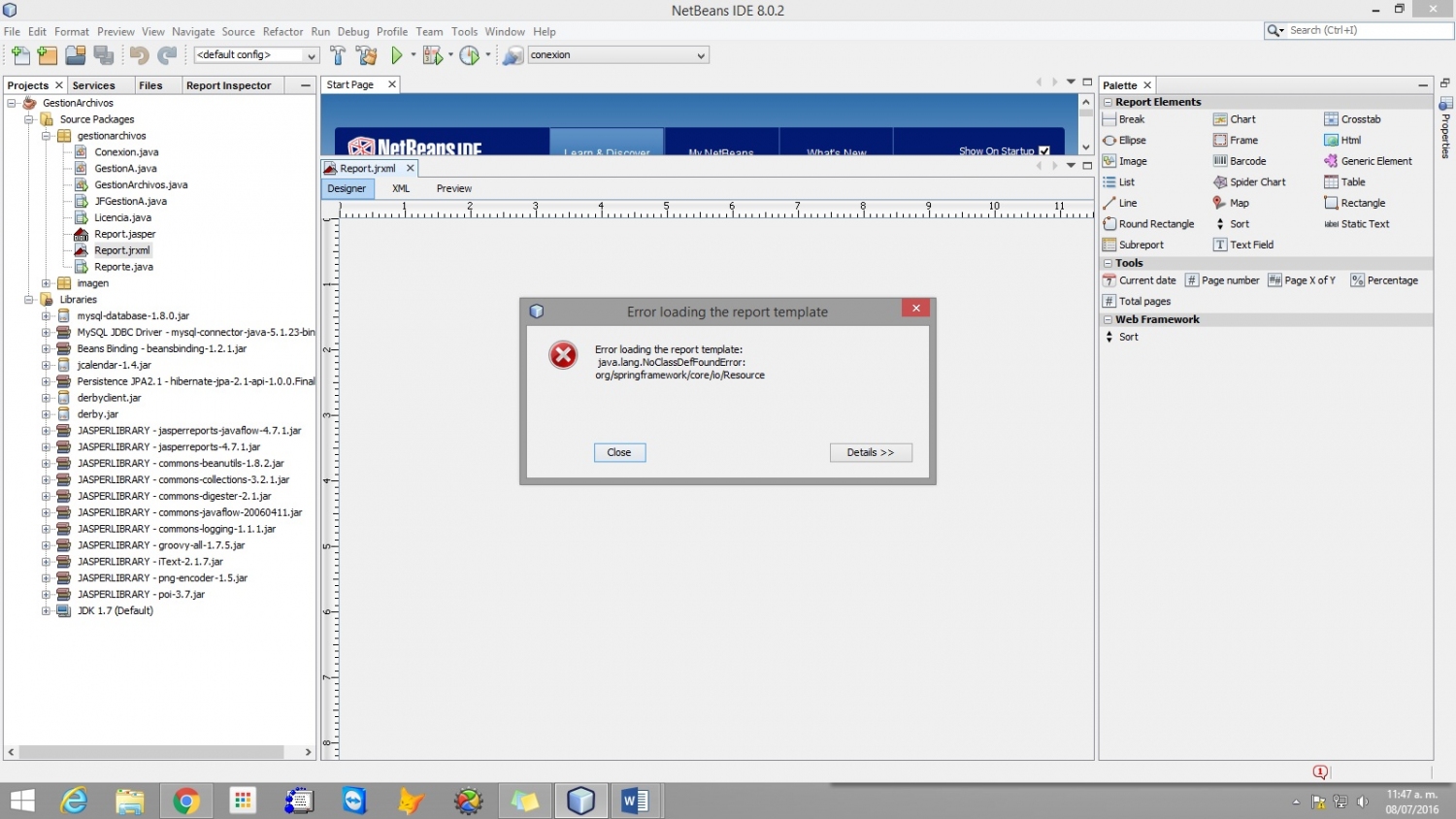Switch to the Preview tab
This screenshot has height=819, width=1456.
point(453,188)
